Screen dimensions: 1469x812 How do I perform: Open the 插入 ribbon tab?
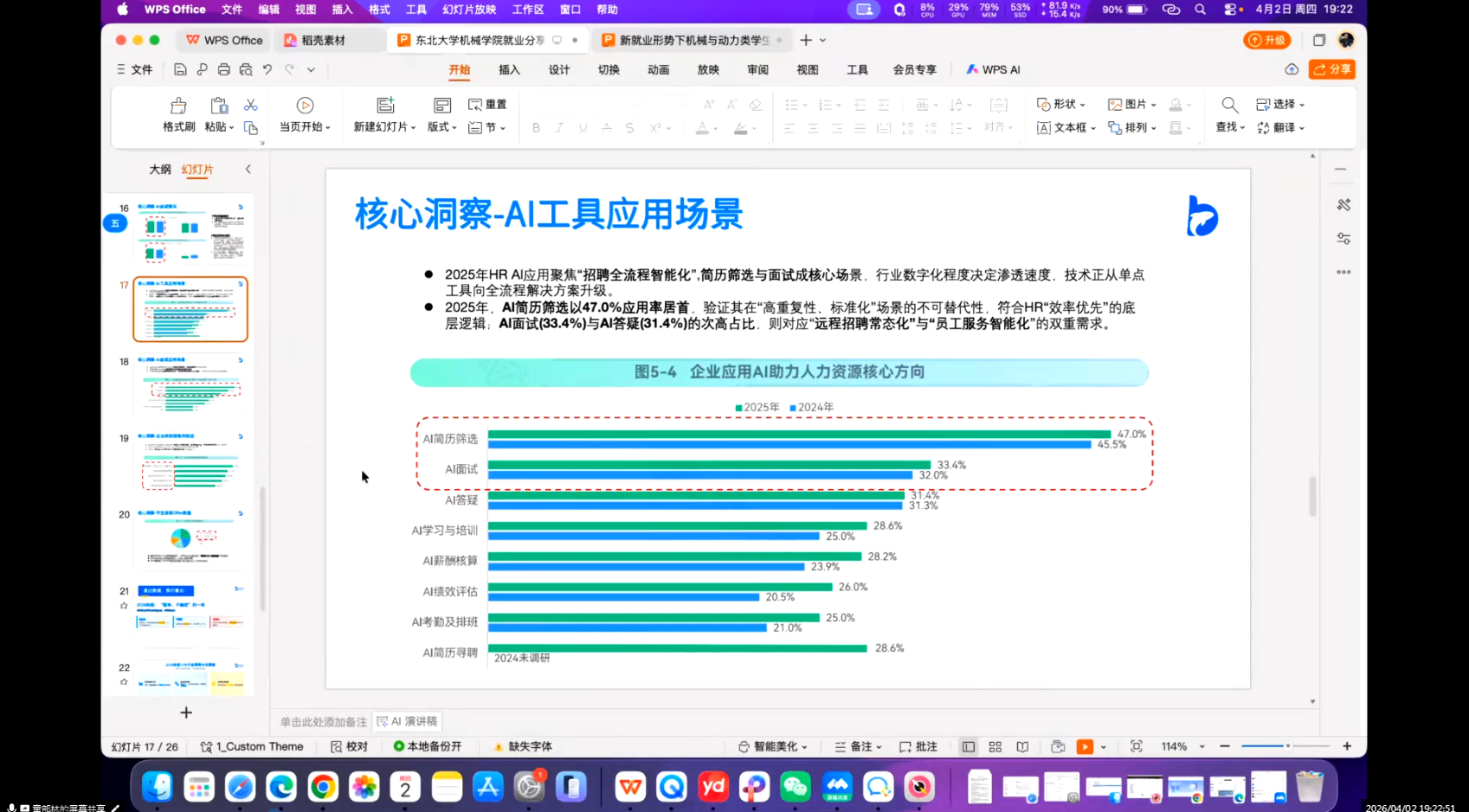click(x=509, y=70)
